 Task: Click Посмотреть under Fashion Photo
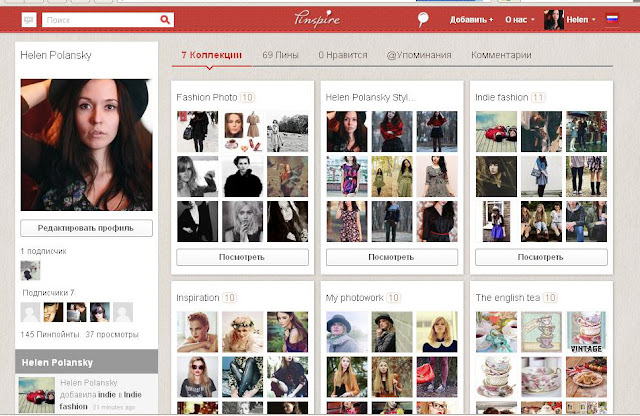coord(242,257)
